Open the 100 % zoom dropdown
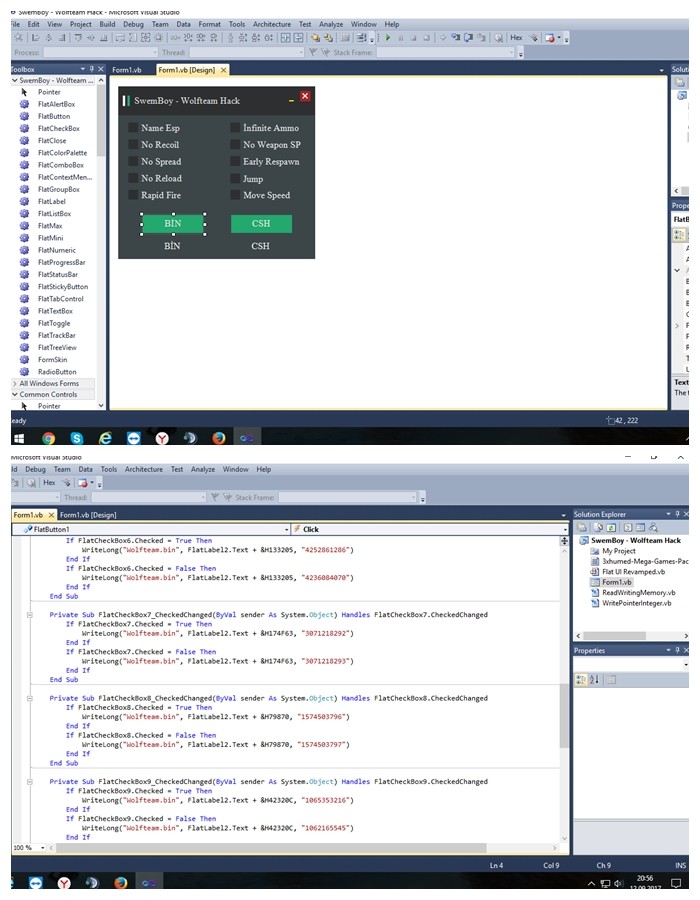The image size is (700, 900). [x=42, y=848]
